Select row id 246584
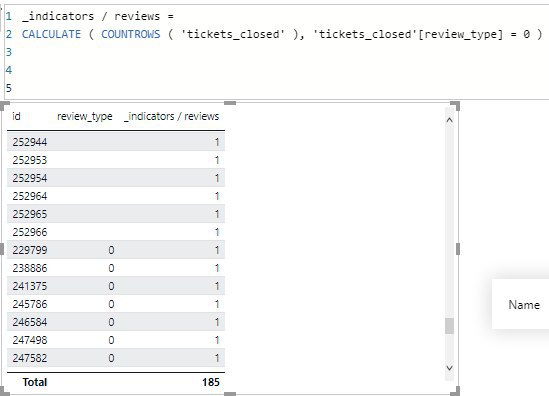 pyautogui.click(x=116, y=322)
